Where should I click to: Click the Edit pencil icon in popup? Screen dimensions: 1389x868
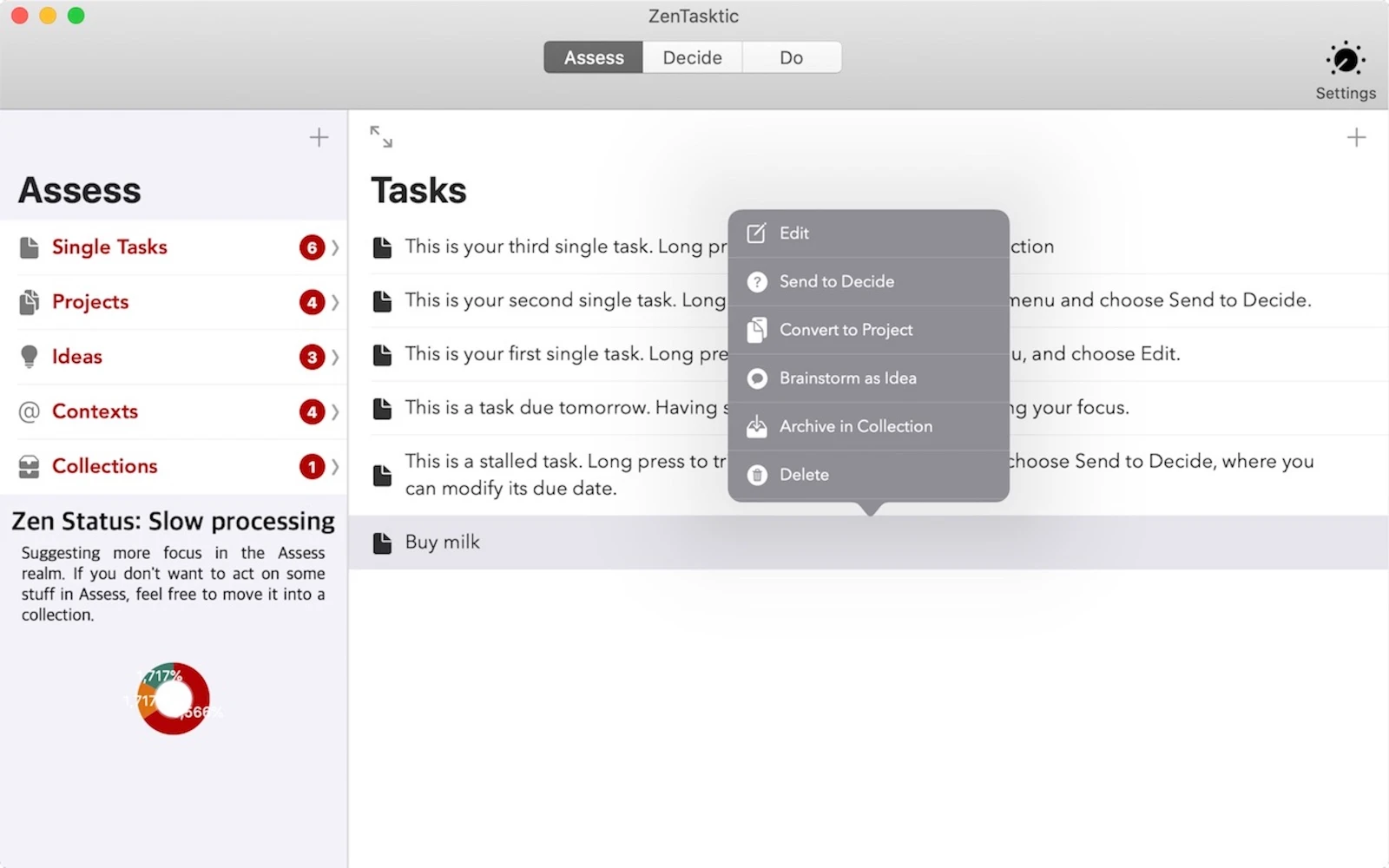757,233
